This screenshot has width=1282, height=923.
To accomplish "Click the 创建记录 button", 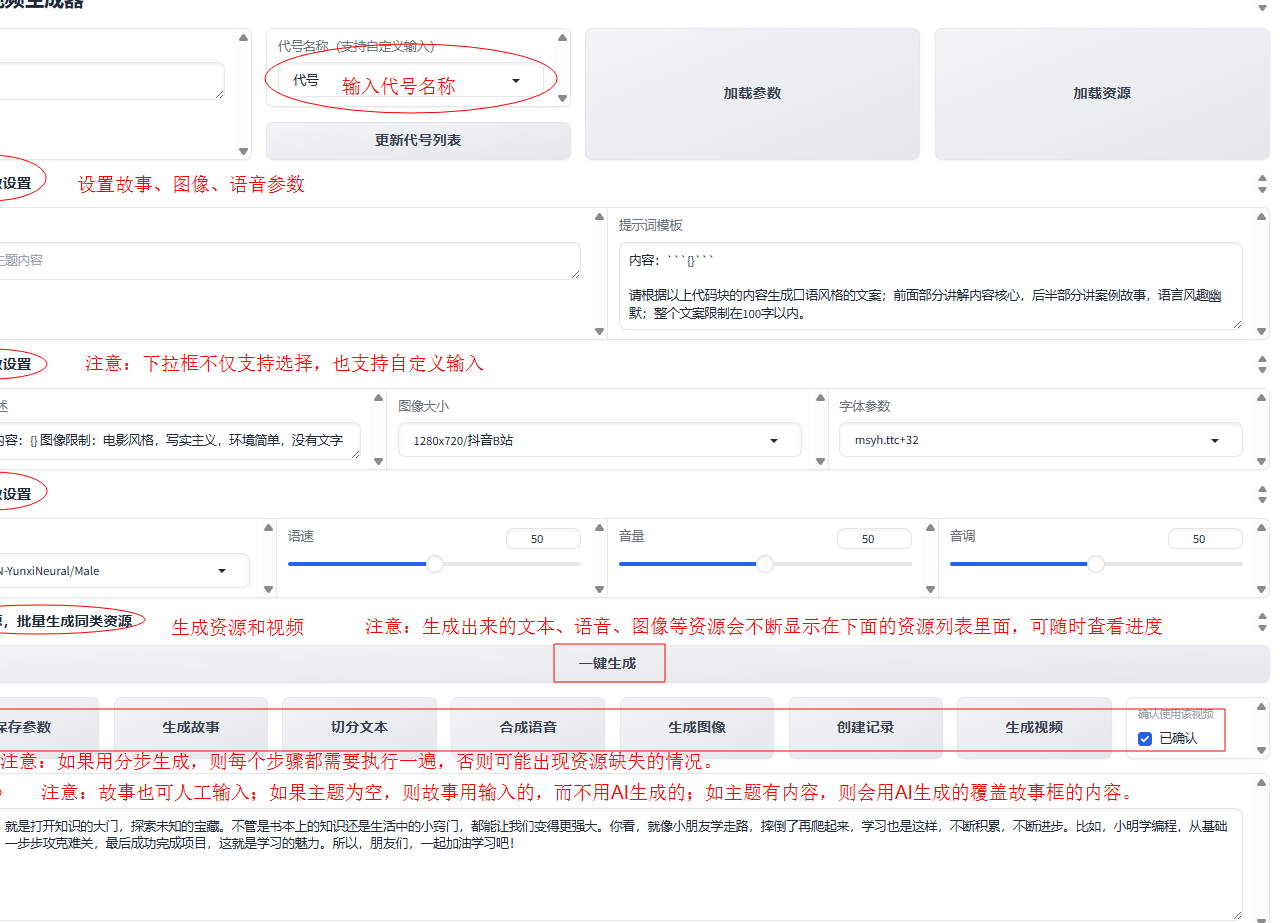I will [865, 728].
